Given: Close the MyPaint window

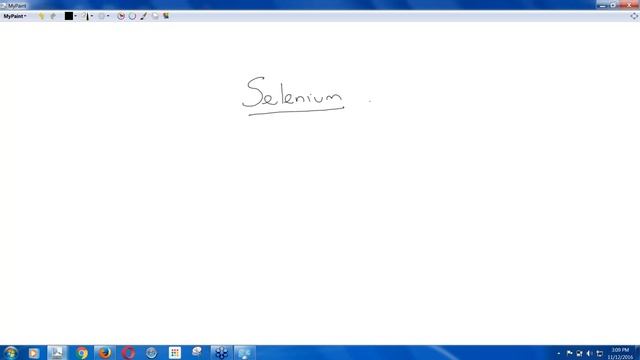Looking at the screenshot, I should click(x=629, y=5).
